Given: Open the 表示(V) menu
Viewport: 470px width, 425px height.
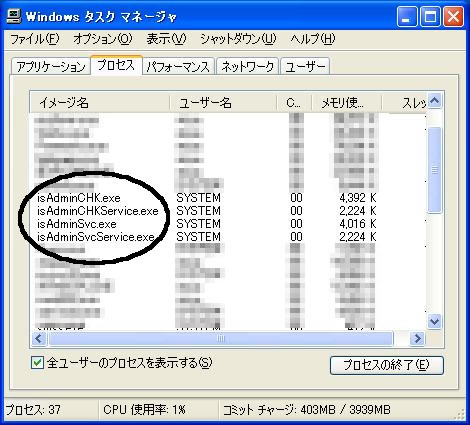Looking at the screenshot, I should click(x=166, y=39).
